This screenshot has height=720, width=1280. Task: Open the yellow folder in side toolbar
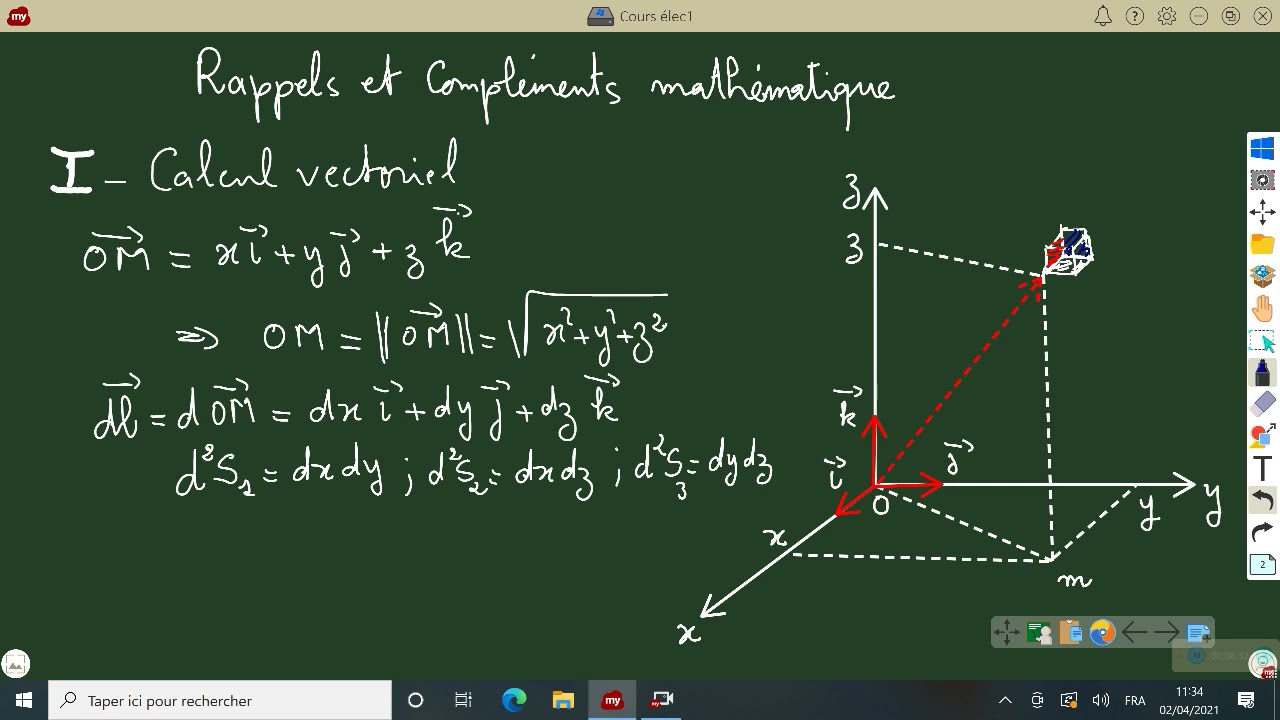pos(1262,244)
